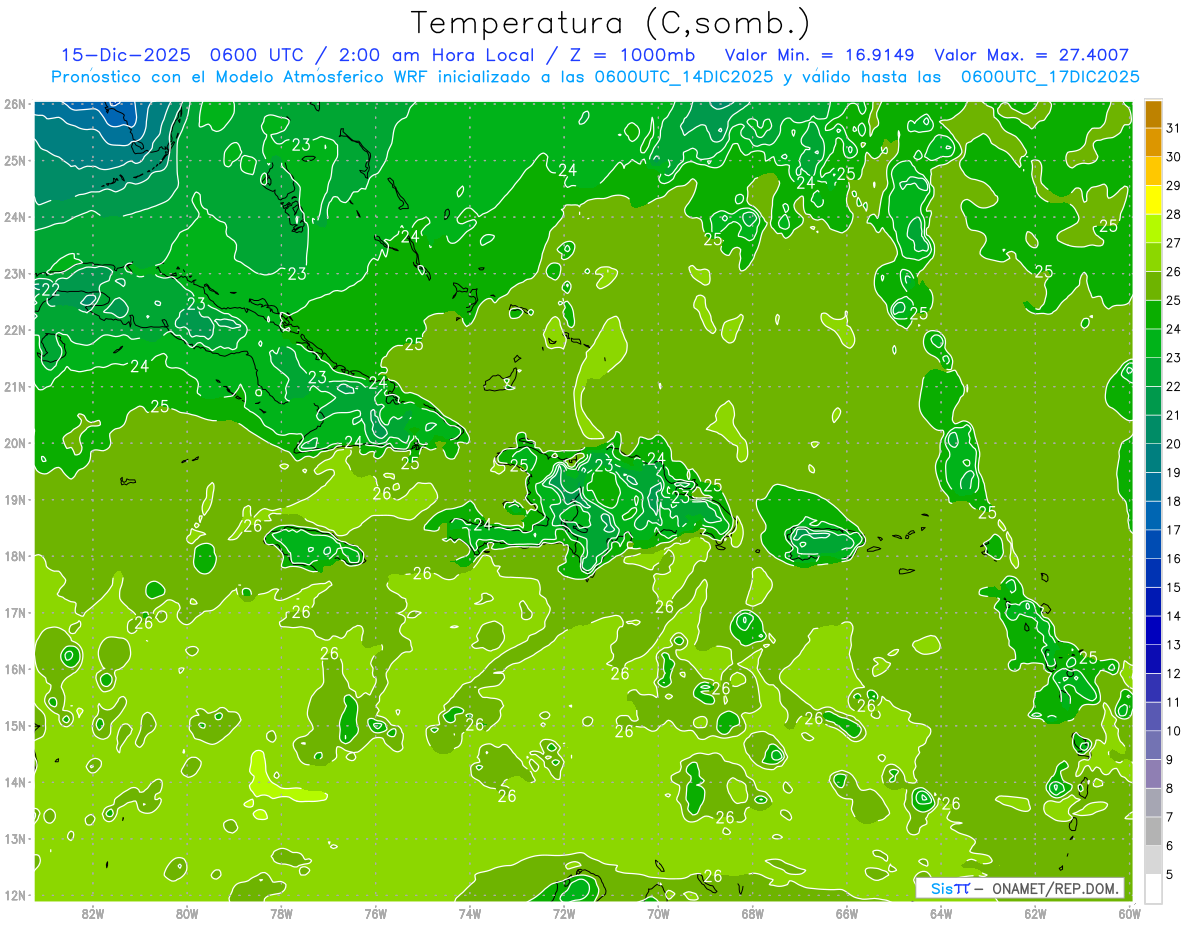Click "Valor Max. = 27.4007"
This screenshot has width=1200, height=927.
1031,55
